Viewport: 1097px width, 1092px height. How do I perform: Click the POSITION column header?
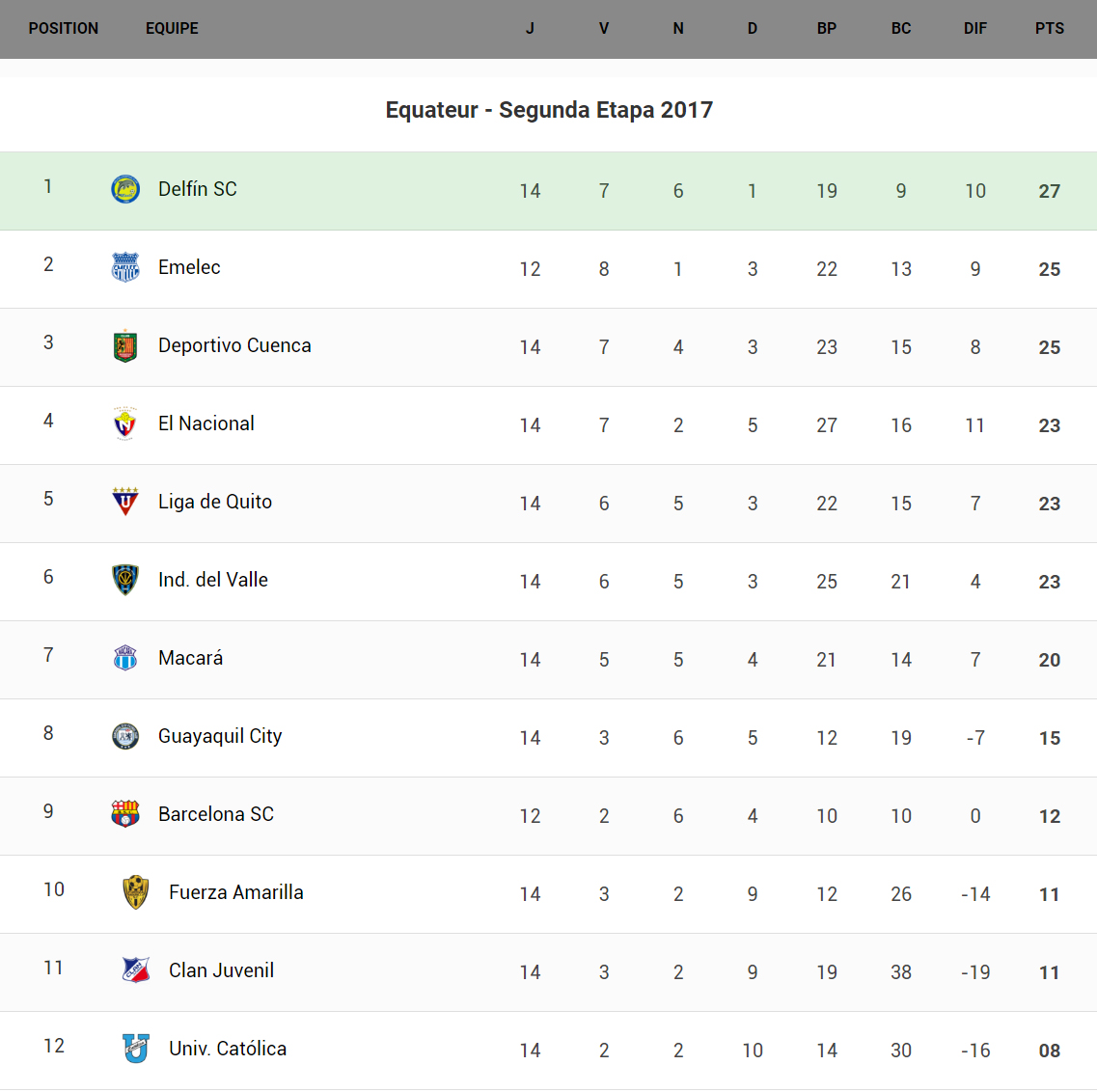point(64,29)
